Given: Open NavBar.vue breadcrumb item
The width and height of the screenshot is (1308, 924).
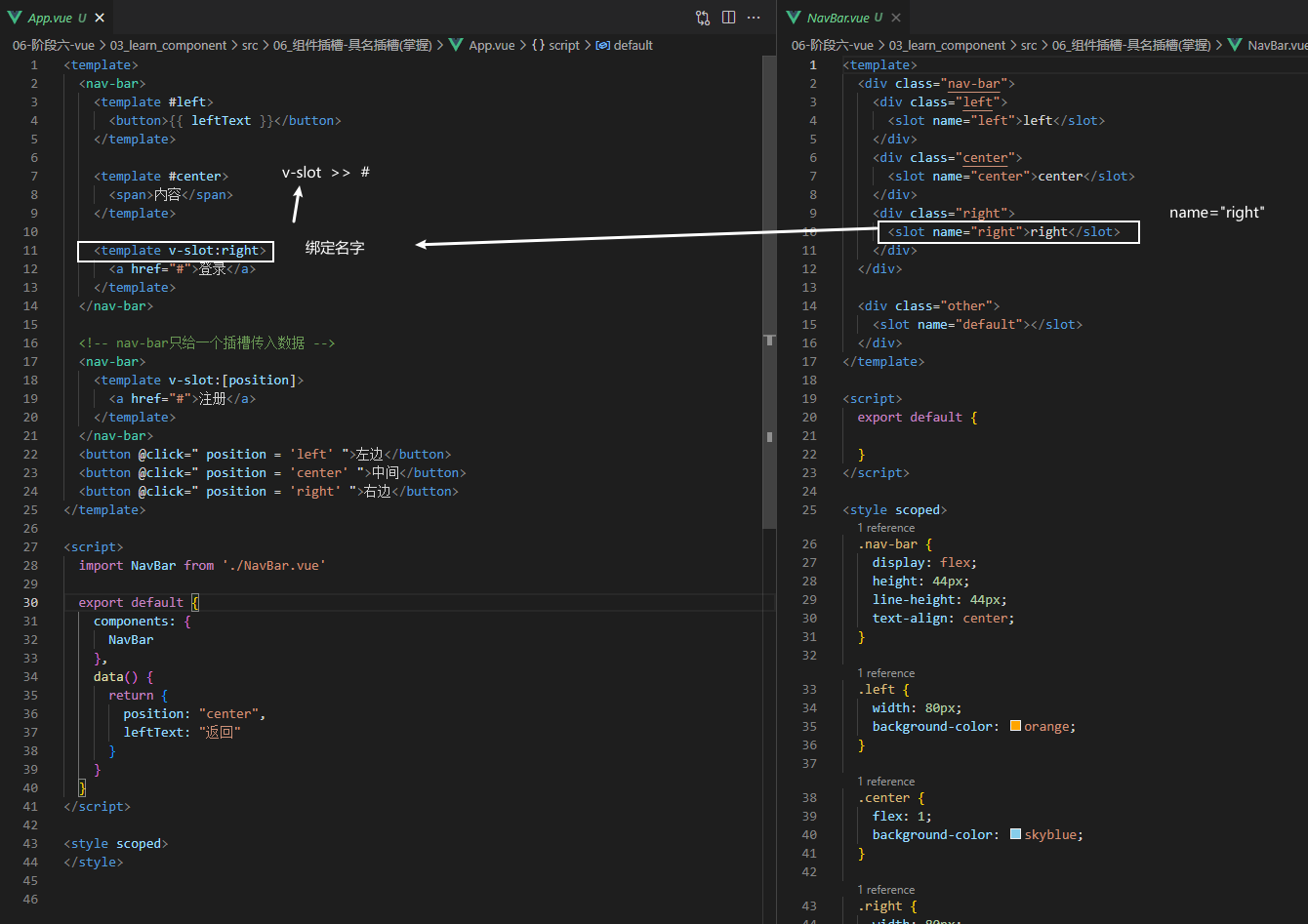Looking at the screenshot, I should tap(1277, 45).
